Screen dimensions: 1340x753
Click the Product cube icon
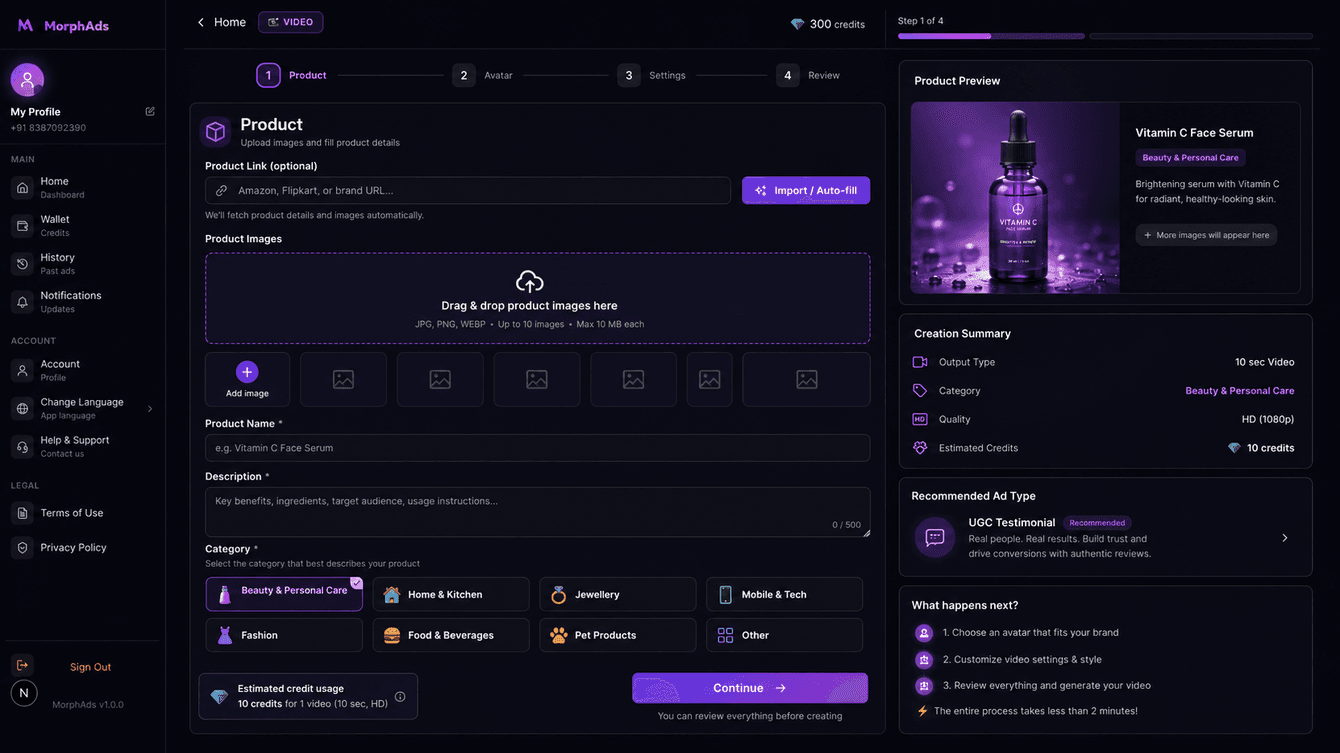pyautogui.click(x=215, y=131)
